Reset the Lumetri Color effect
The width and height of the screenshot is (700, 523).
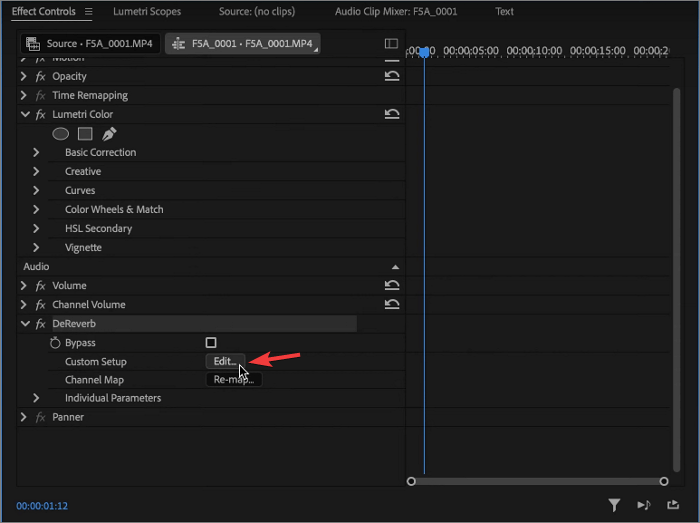pos(392,114)
